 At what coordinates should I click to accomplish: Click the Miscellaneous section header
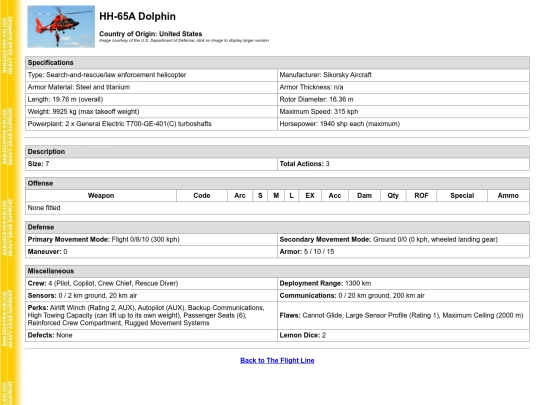pyautogui.click(x=277, y=271)
